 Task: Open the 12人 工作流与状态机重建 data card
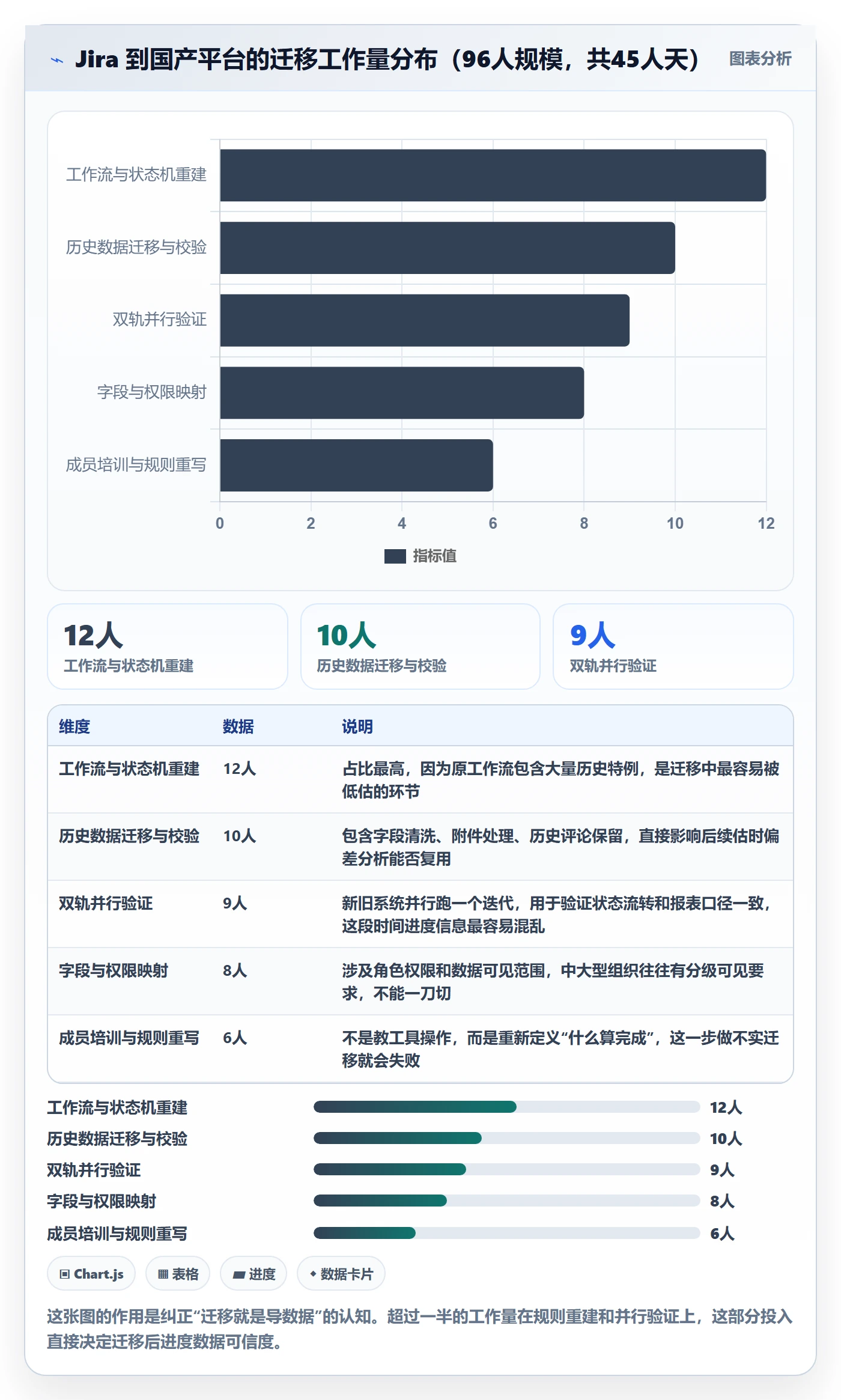click(168, 647)
